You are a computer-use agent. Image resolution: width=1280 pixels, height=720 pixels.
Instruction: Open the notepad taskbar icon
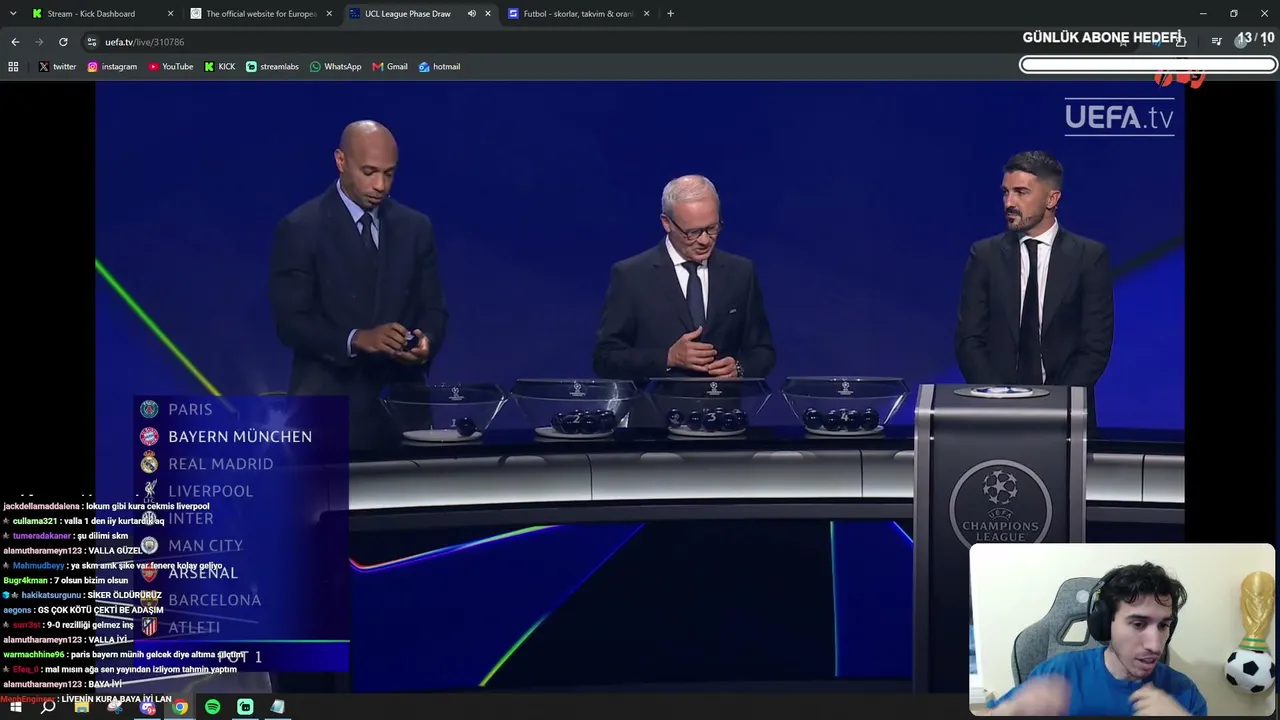click(278, 707)
